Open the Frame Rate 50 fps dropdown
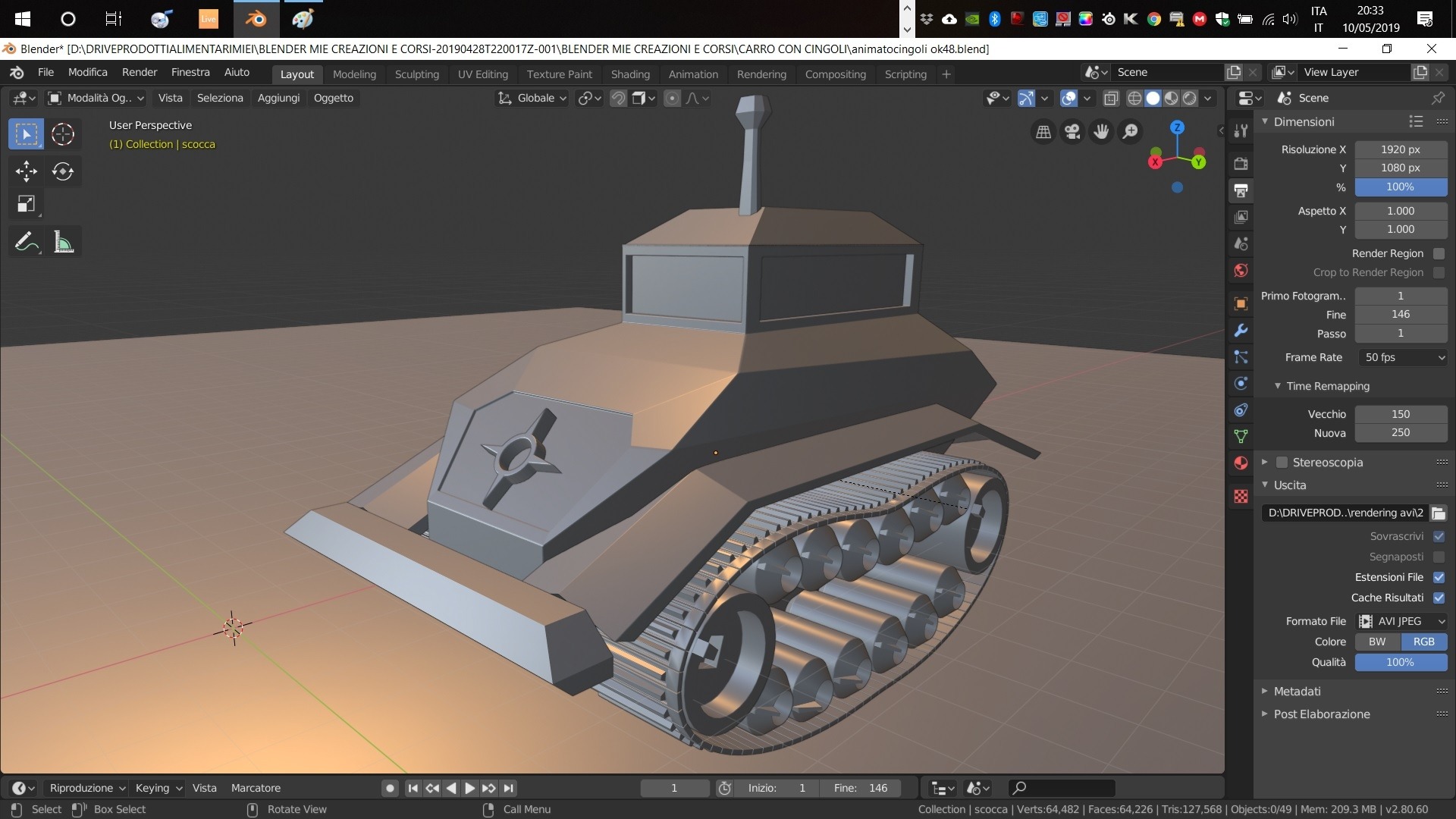The height and width of the screenshot is (819, 1456). point(1401,357)
